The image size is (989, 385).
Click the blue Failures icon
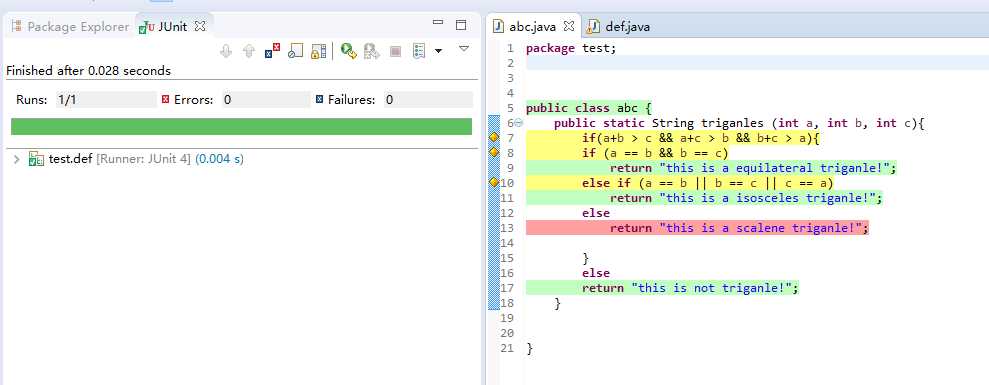(x=319, y=99)
